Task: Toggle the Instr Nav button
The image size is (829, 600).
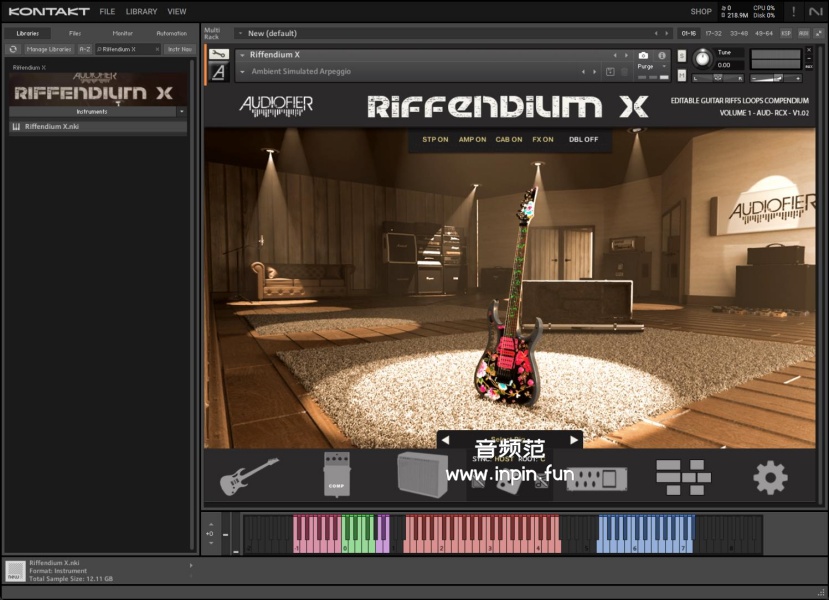Action: point(180,49)
